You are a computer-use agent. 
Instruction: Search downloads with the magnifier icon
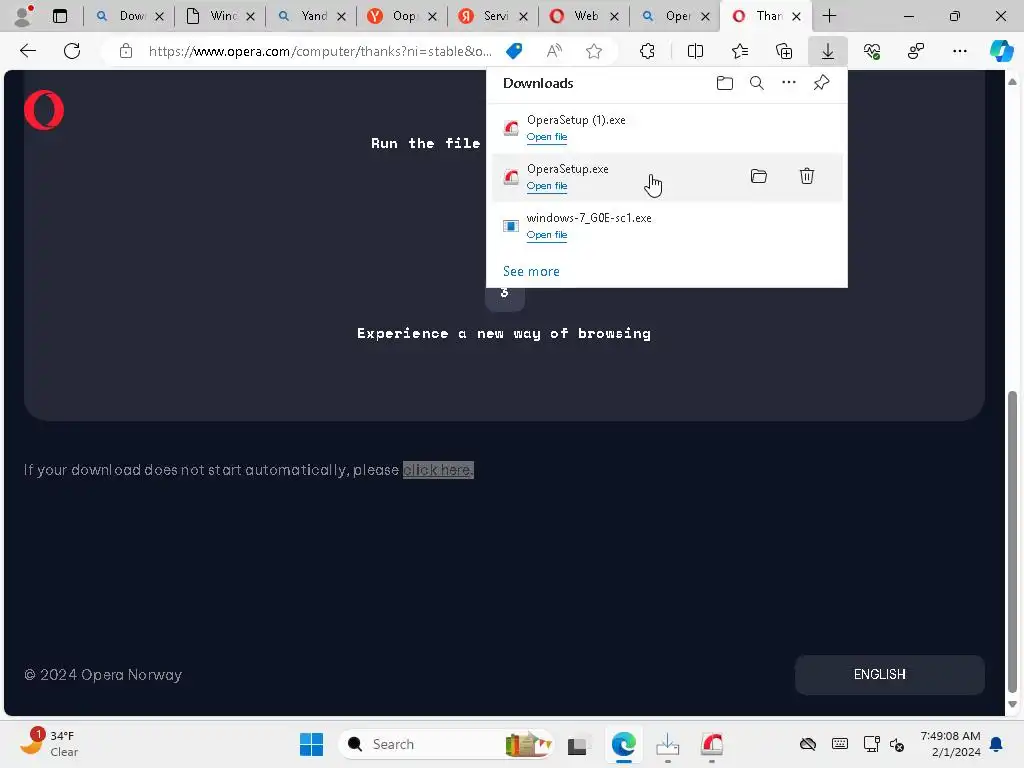756,83
